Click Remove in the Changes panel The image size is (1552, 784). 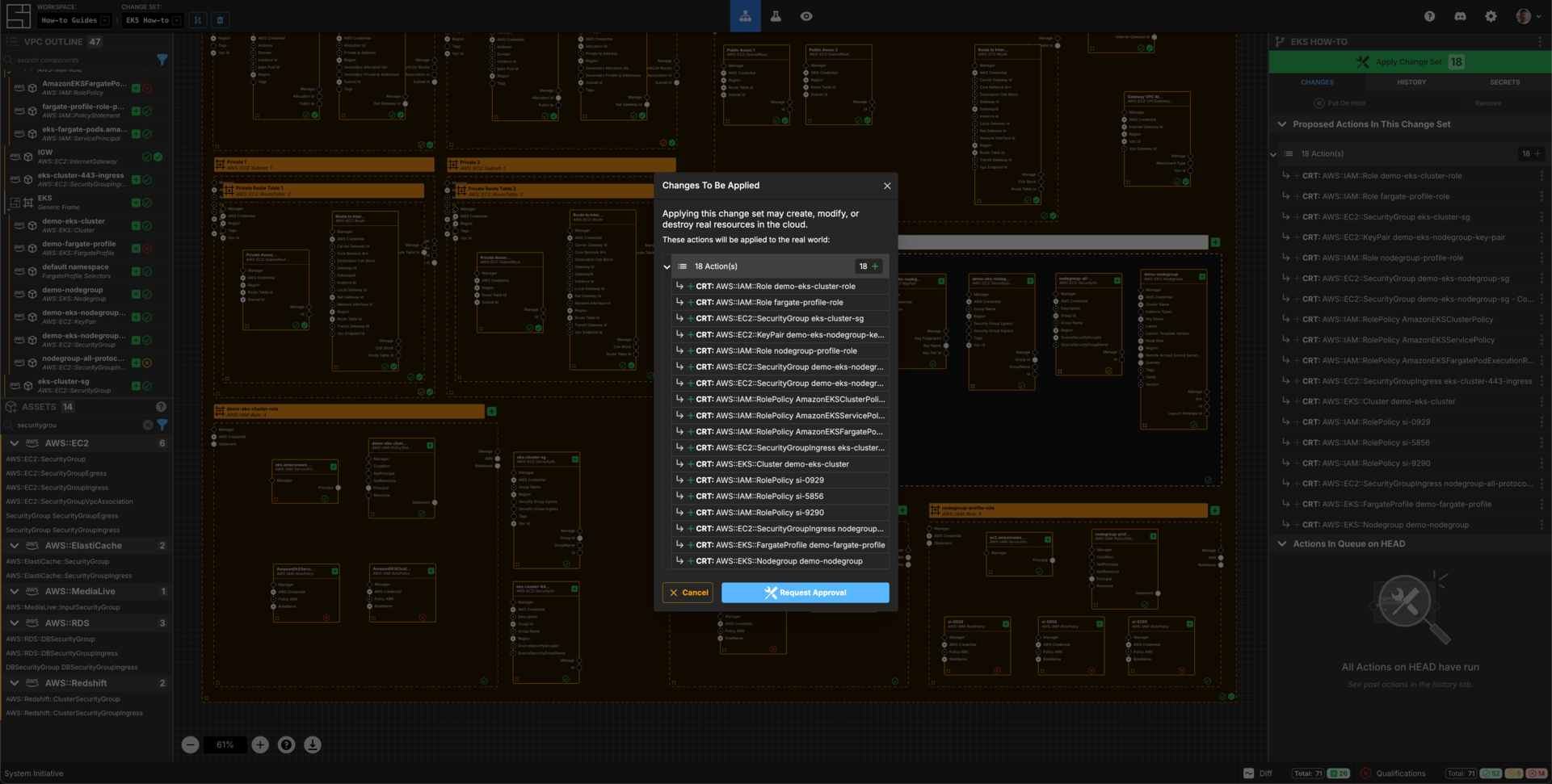point(1482,103)
